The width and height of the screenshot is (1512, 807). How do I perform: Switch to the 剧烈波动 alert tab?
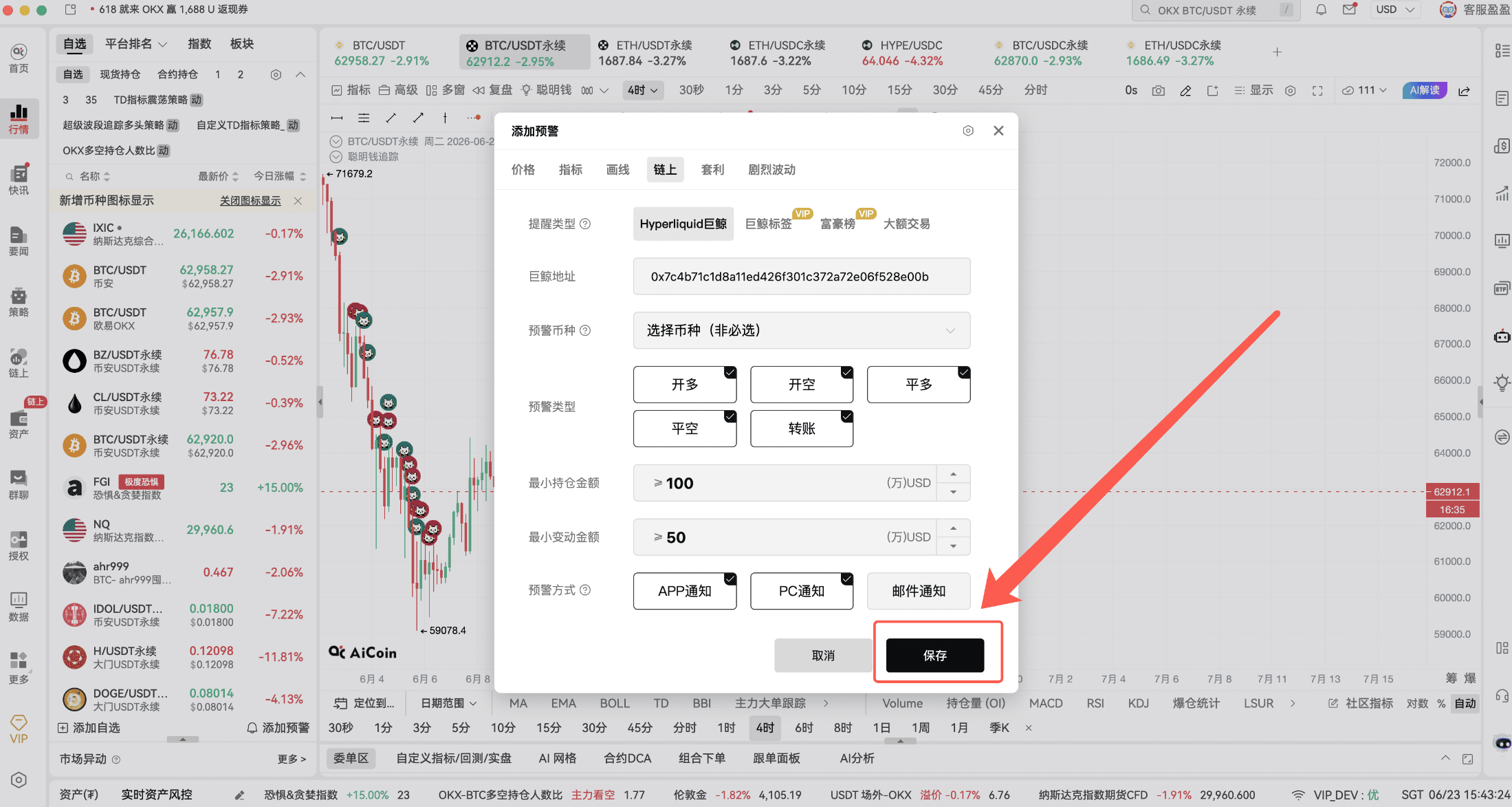[772, 169]
